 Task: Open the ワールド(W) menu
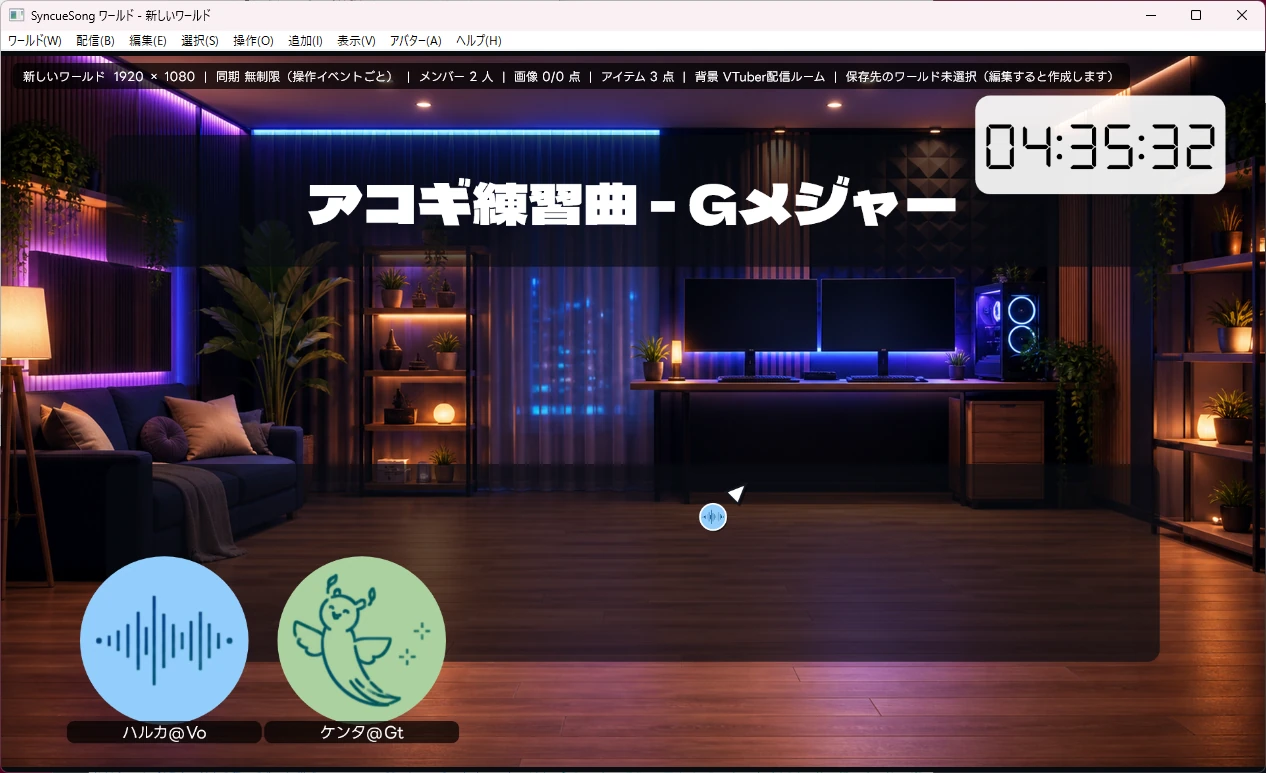[35, 41]
